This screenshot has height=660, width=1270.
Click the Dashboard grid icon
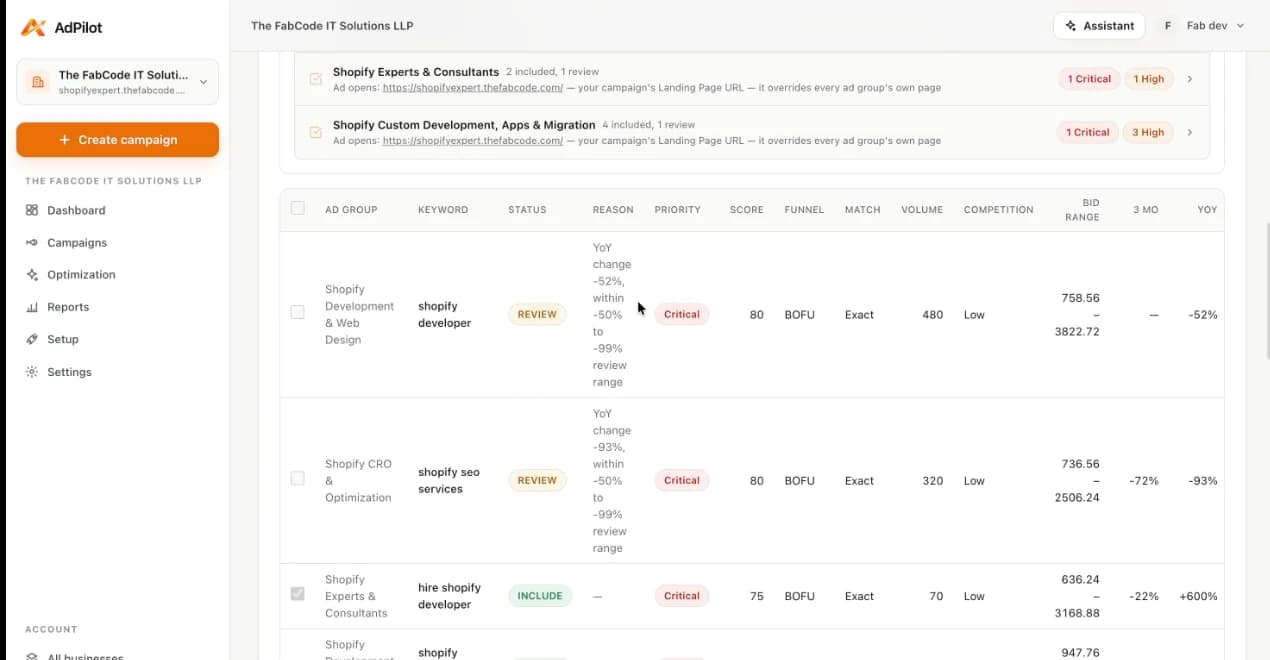(x=32, y=210)
